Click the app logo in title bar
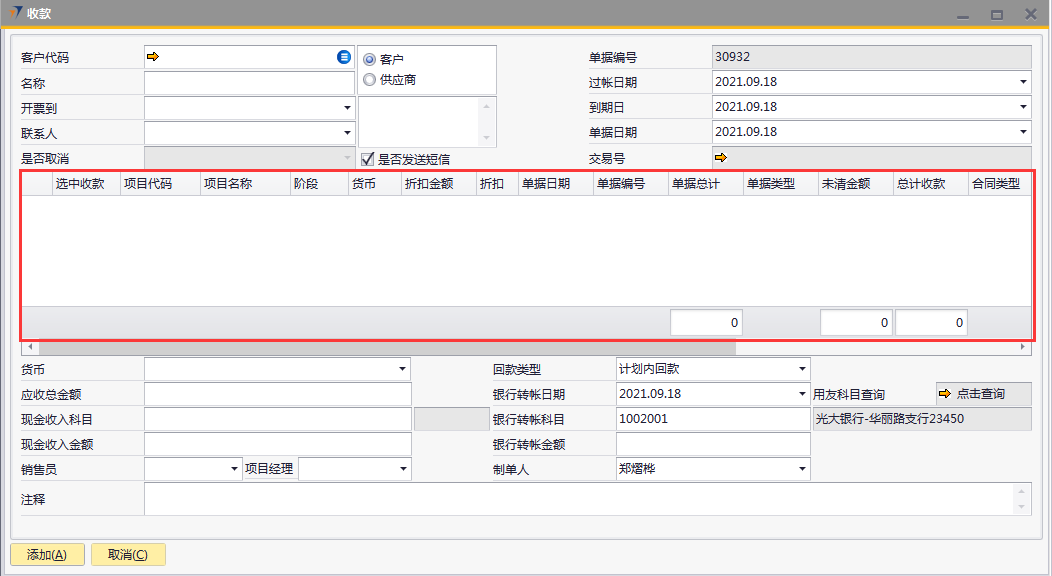The image size is (1052, 576). click(x=16, y=13)
